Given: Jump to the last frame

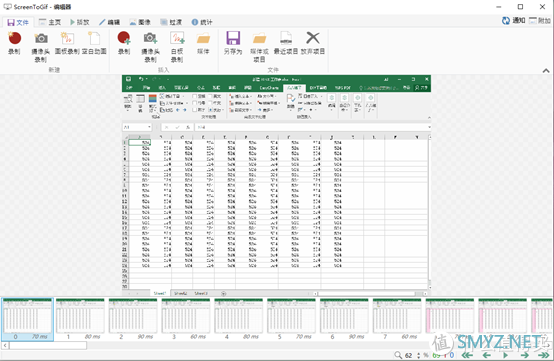Looking at the screenshot, I should tap(544, 355).
